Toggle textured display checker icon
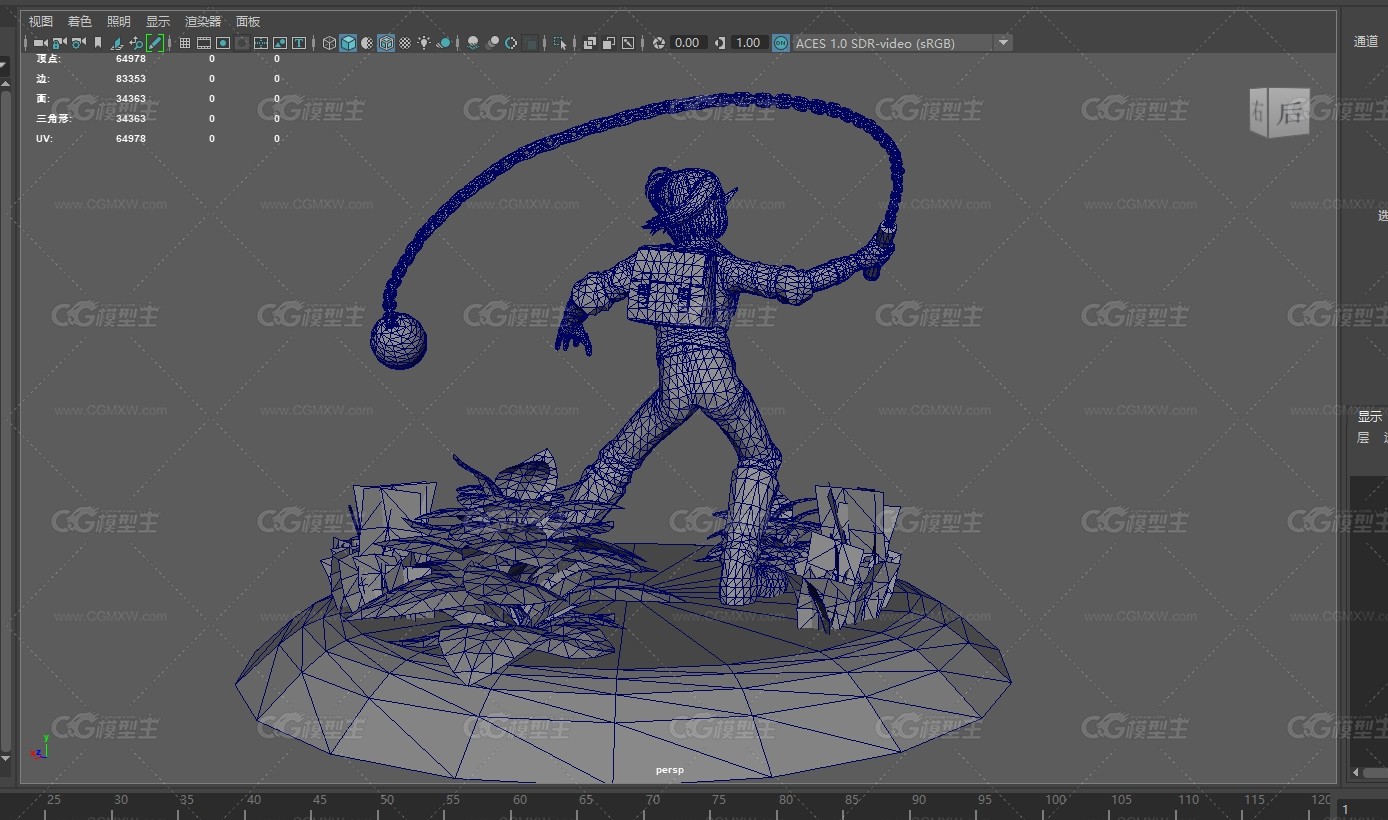Screen dimensions: 1388x820 [x=405, y=43]
